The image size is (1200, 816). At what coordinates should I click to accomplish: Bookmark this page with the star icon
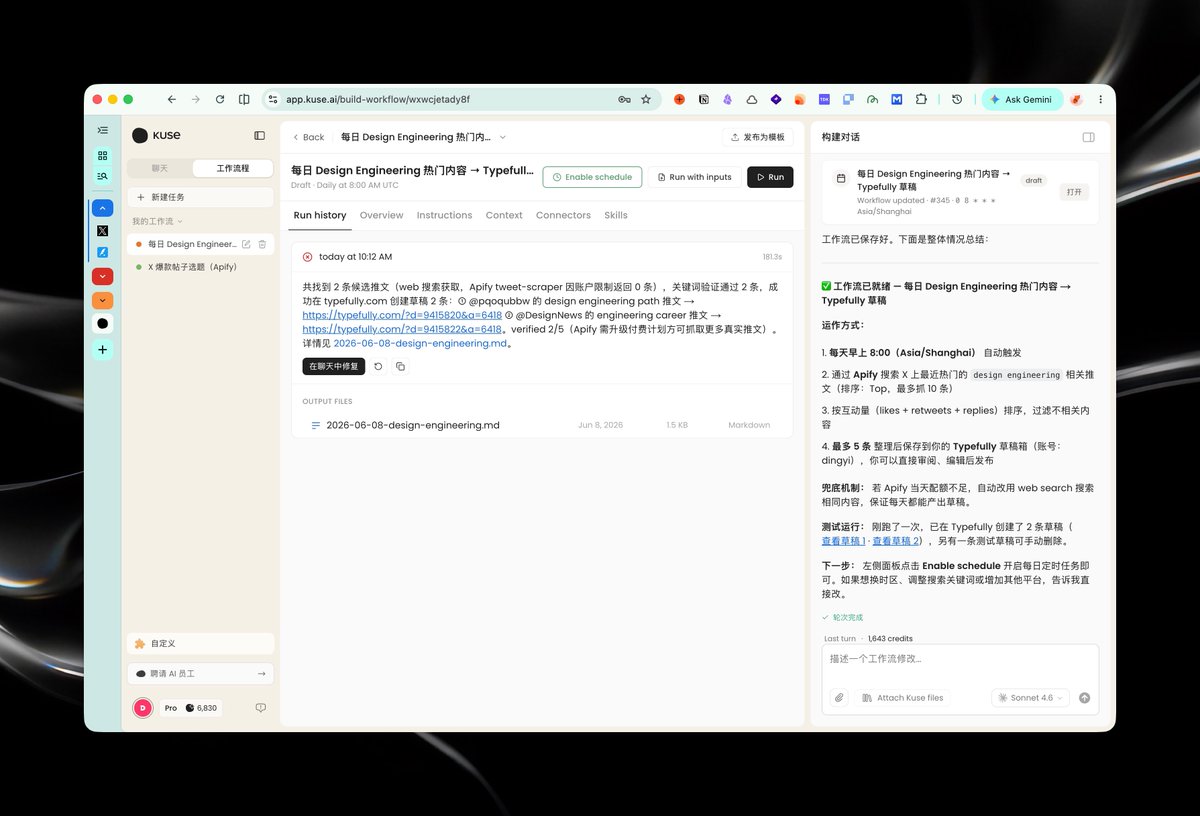click(646, 99)
